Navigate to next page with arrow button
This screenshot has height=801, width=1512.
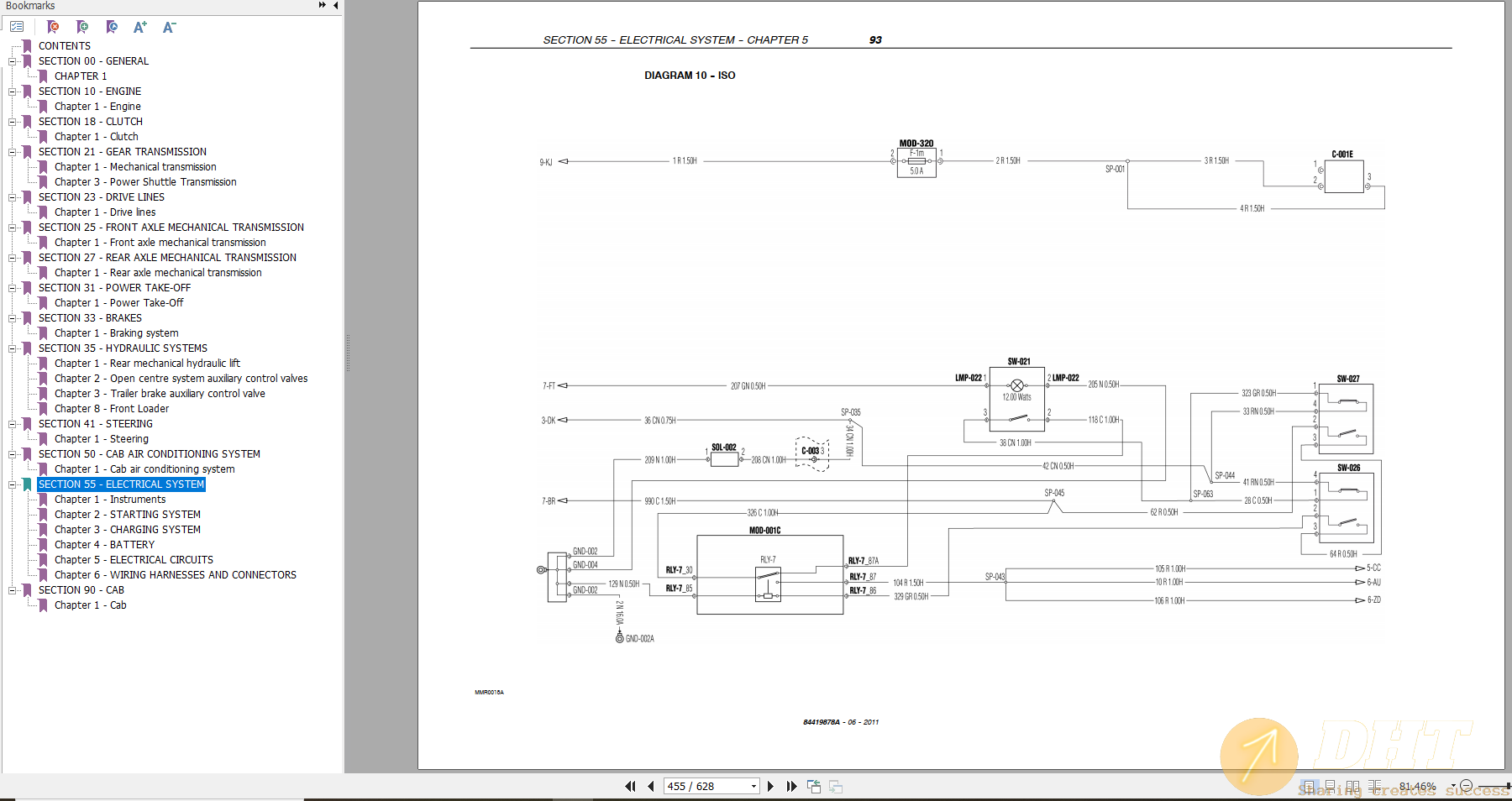pos(771,786)
